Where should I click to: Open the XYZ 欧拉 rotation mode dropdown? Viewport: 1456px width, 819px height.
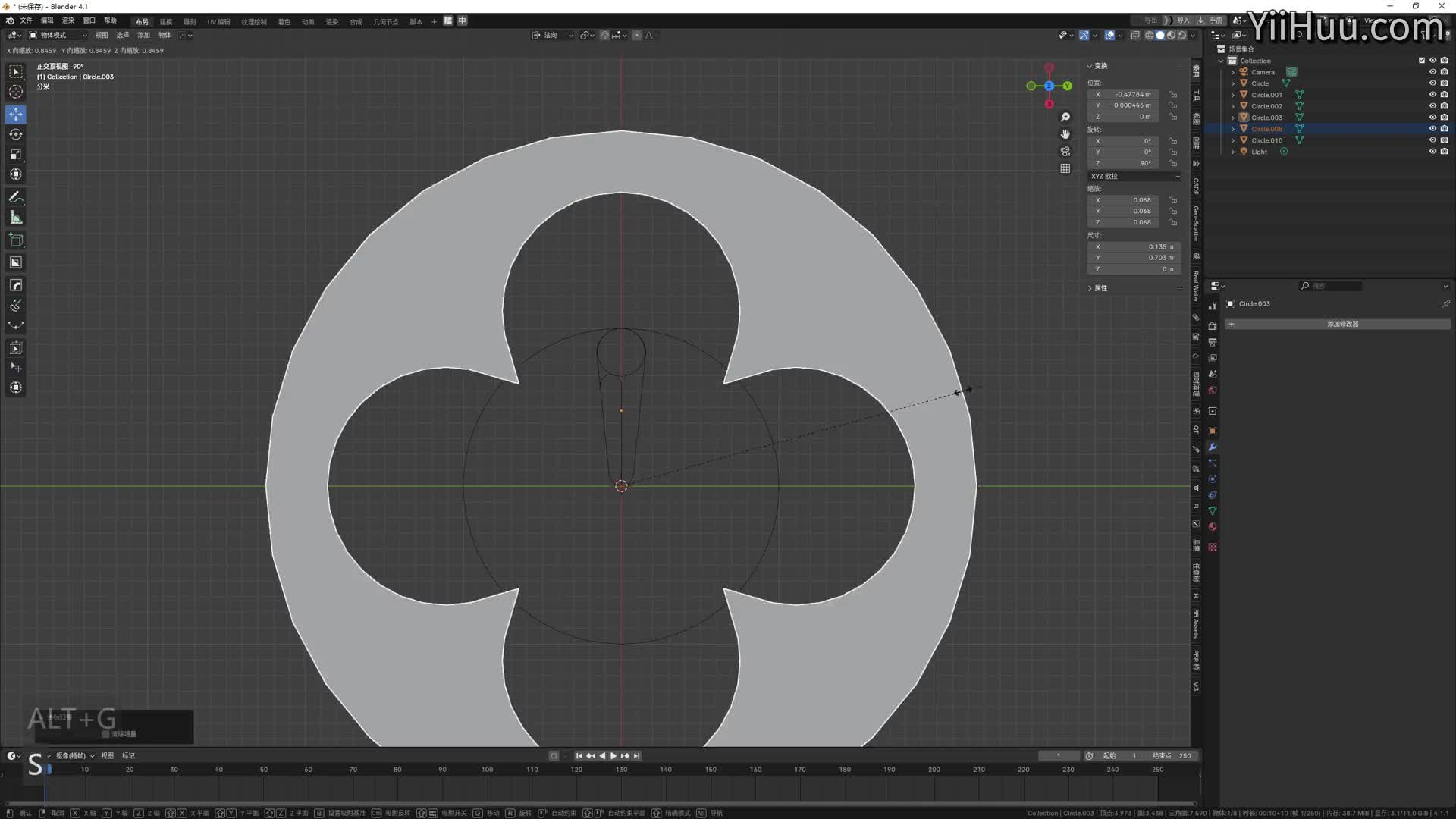point(1134,176)
